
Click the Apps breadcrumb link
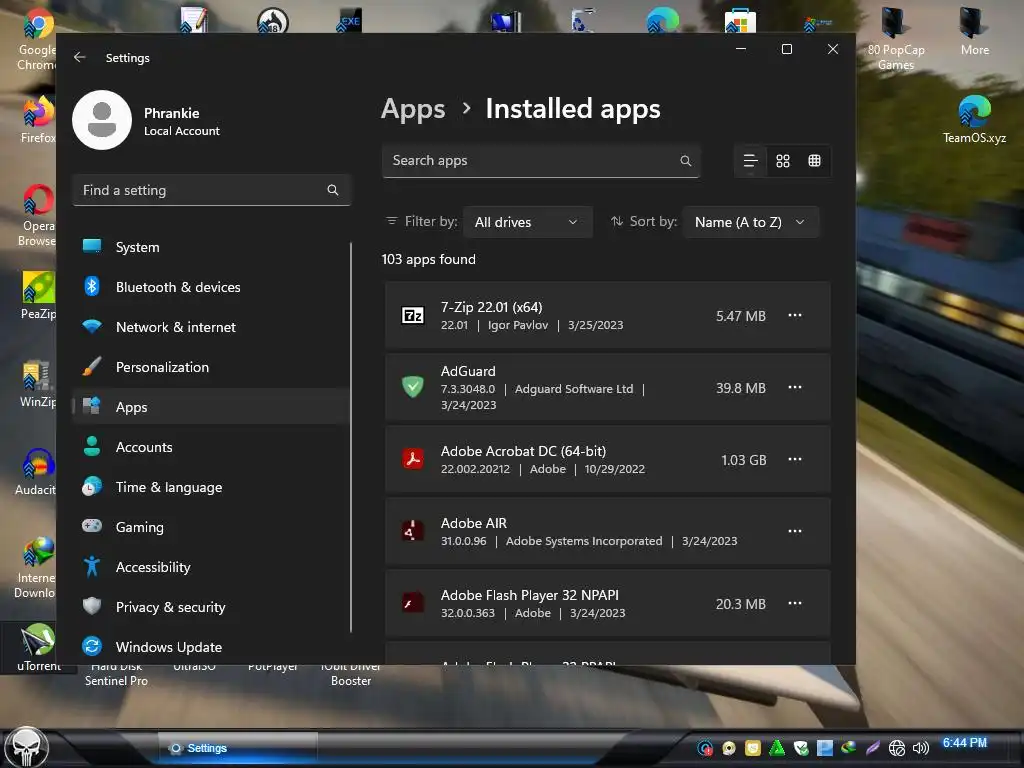click(x=413, y=109)
